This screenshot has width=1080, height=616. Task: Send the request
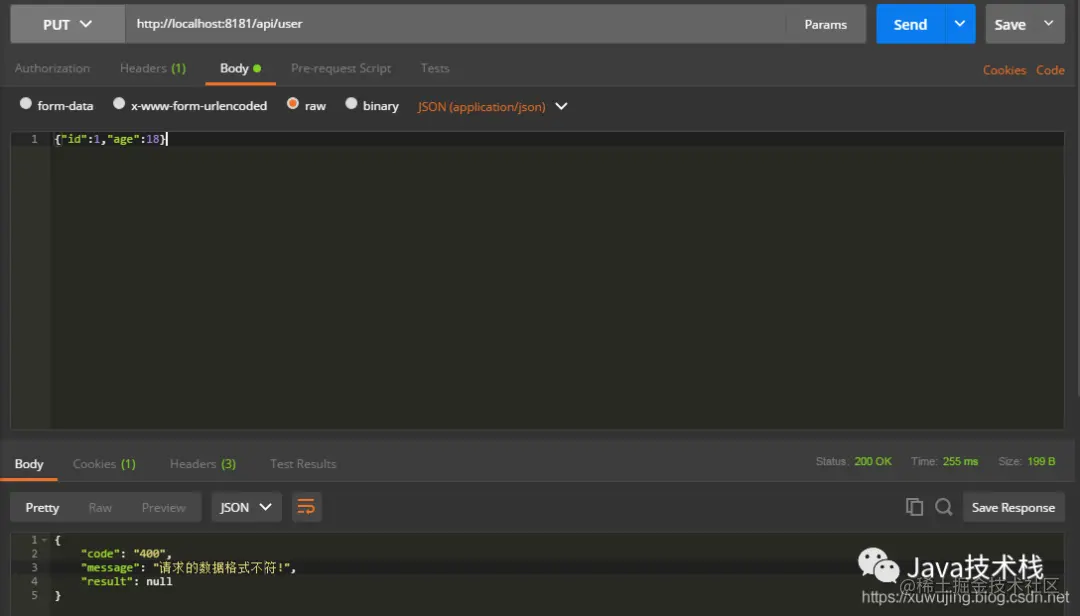(x=910, y=24)
